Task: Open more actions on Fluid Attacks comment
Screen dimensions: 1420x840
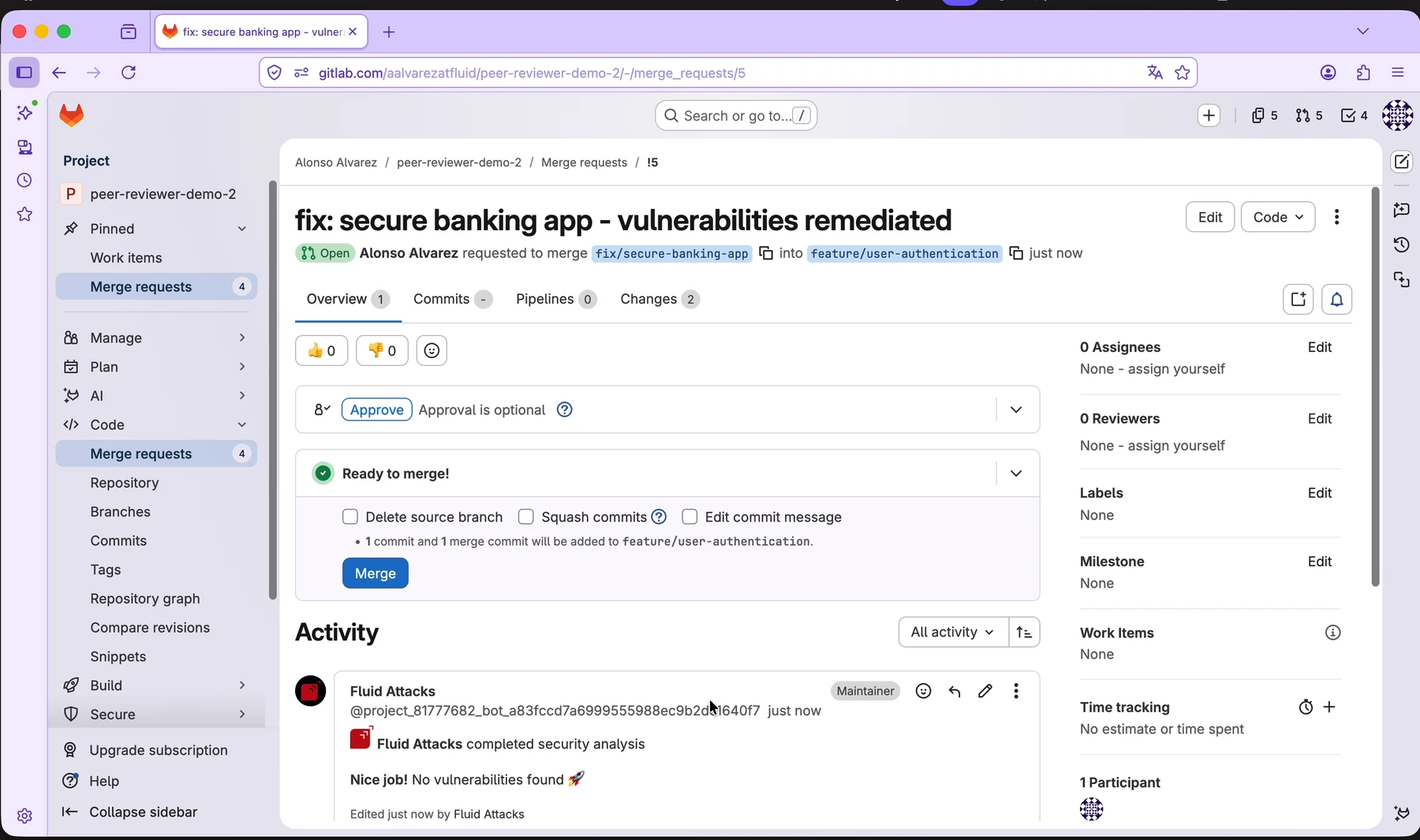Action: point(1016,691)
